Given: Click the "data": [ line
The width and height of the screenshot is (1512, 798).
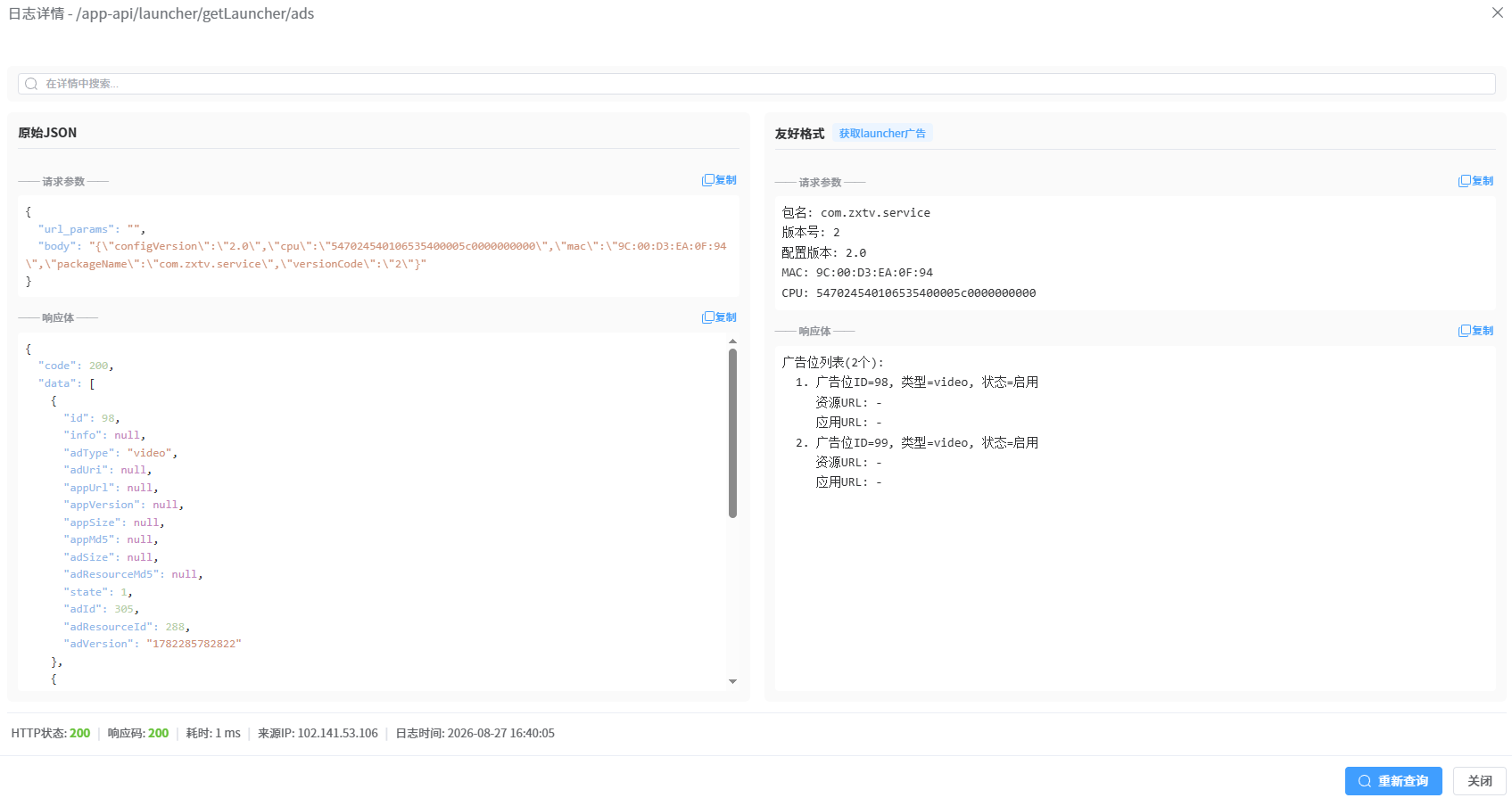Looking at the screenshot, I should click(x=66, y=383).
